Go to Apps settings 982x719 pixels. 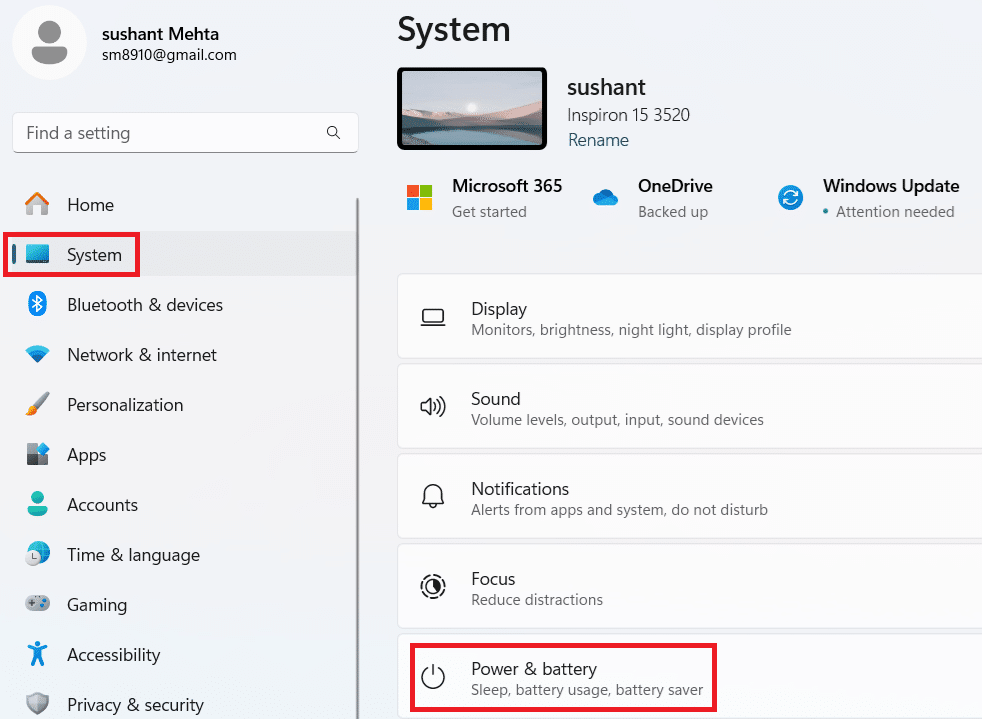86,455
